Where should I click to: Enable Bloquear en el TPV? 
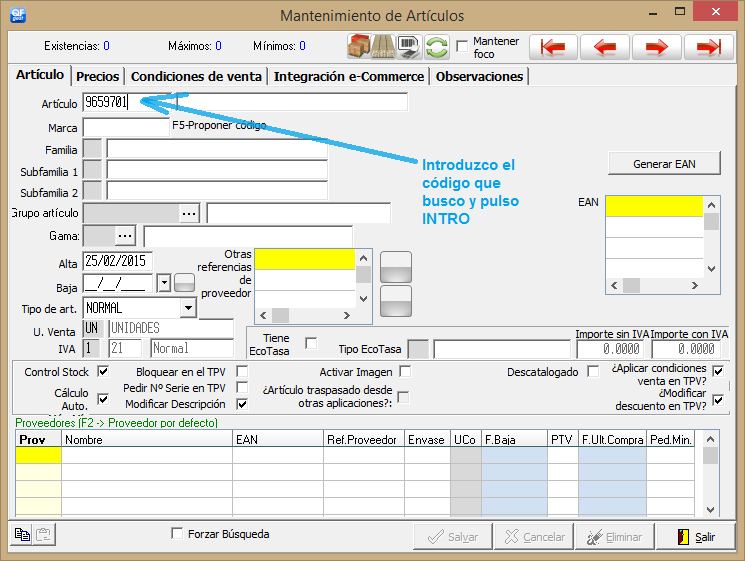[x=242, y=371]
